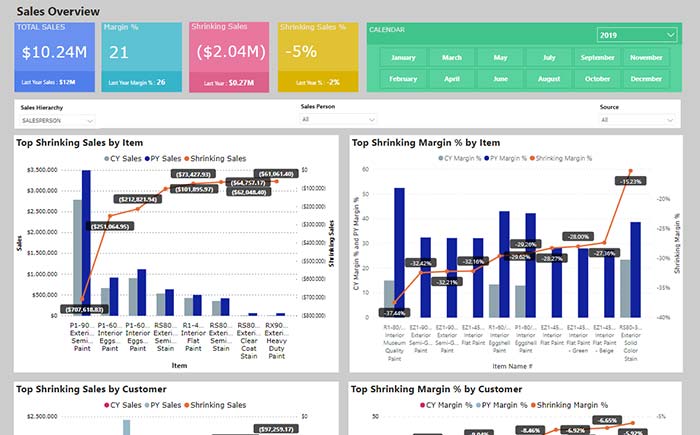Select June in the calendar

(500, 79)
